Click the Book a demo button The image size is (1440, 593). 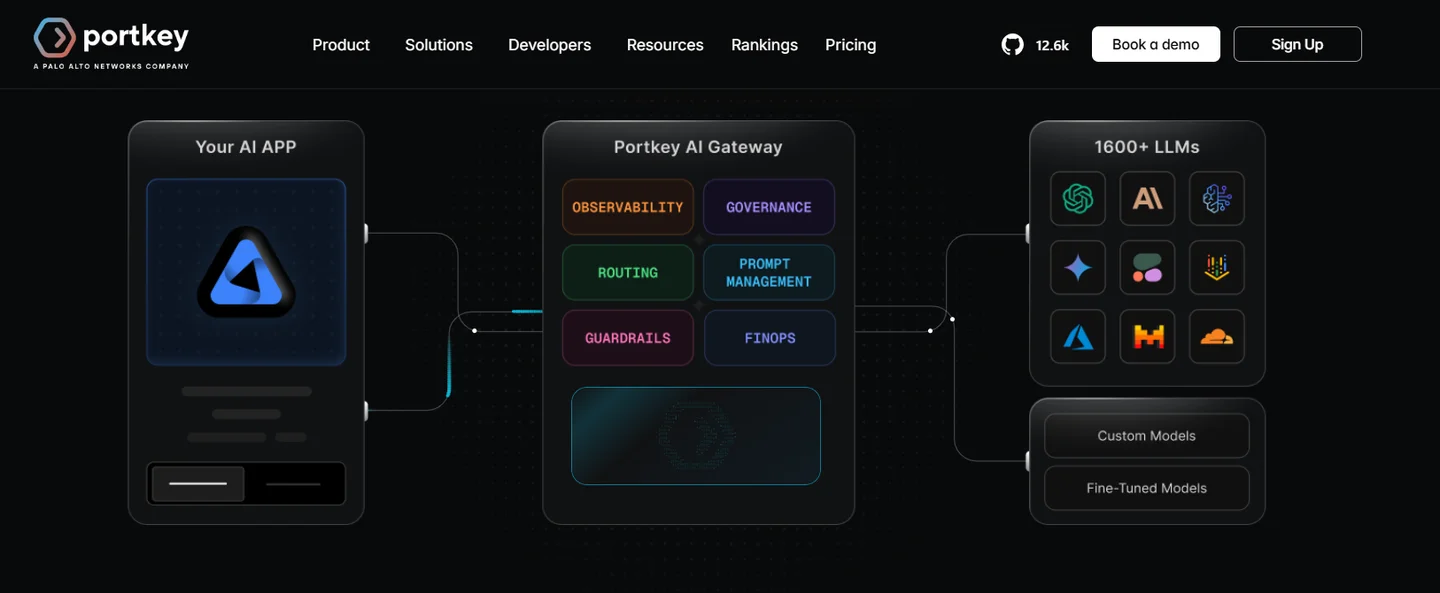tap(1156, 44)
